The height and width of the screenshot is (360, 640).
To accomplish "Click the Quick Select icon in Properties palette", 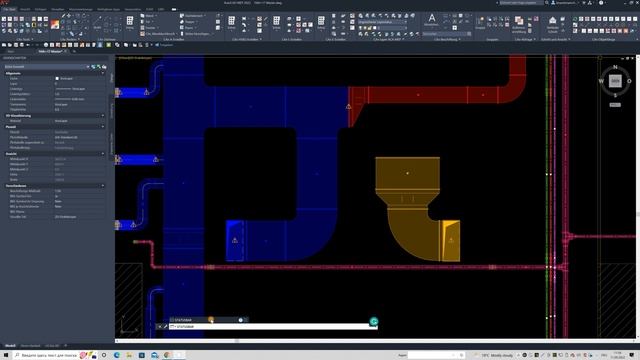I will (x=104, y=67).
